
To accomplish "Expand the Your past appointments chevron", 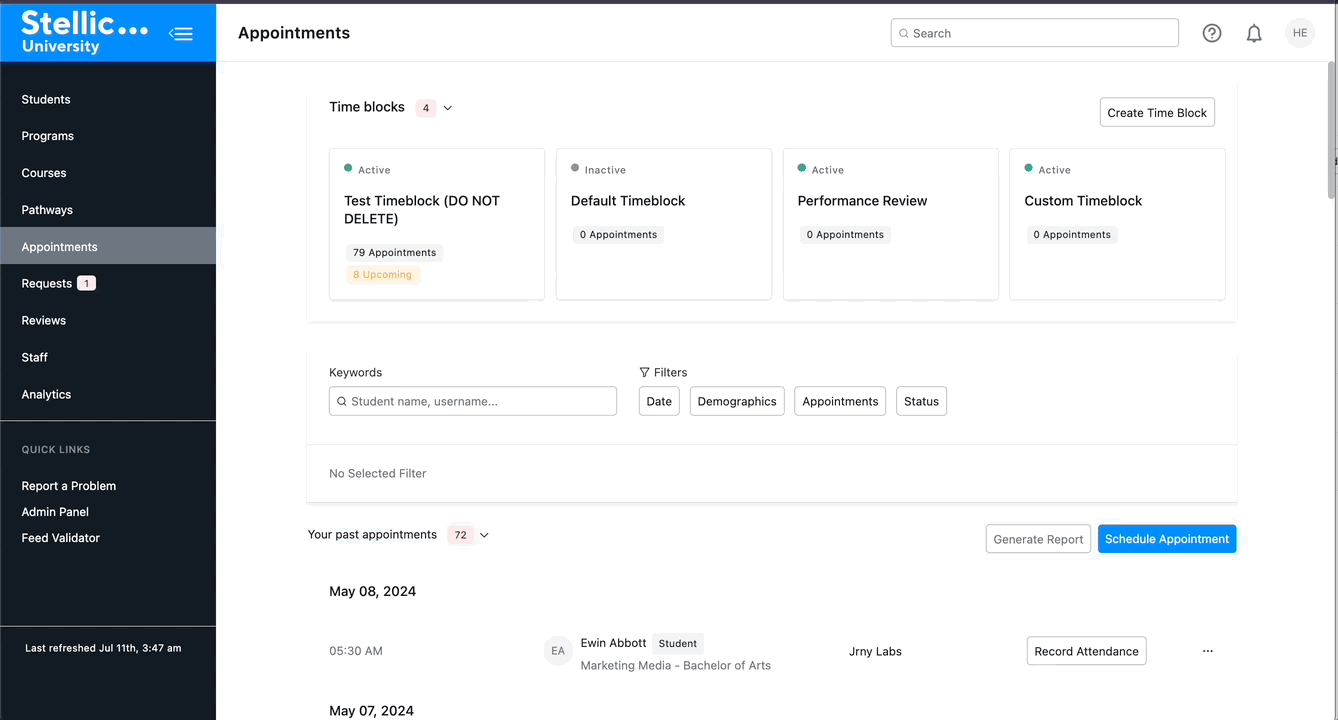I will pyautogui.click(x=484, y=535).
